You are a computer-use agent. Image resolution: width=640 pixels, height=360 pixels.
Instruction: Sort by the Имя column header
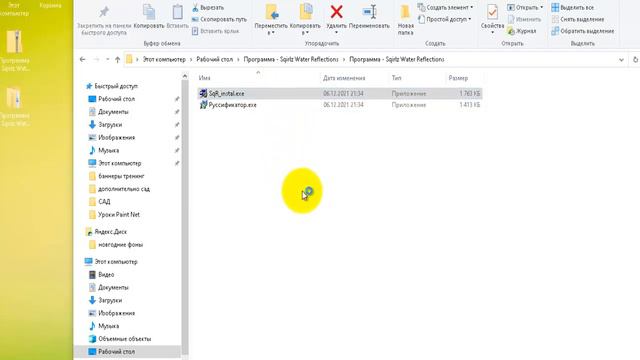(x=204, y=78)
